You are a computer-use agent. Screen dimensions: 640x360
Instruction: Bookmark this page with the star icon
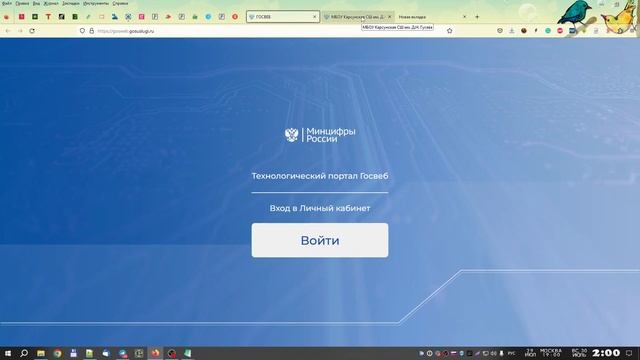[x=449, y=31]
